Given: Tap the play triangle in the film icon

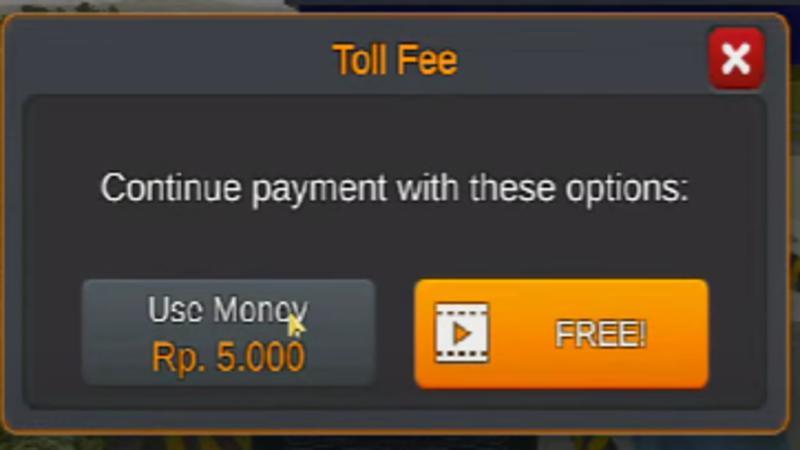Looking at the screenshot, I should (462, 333).
